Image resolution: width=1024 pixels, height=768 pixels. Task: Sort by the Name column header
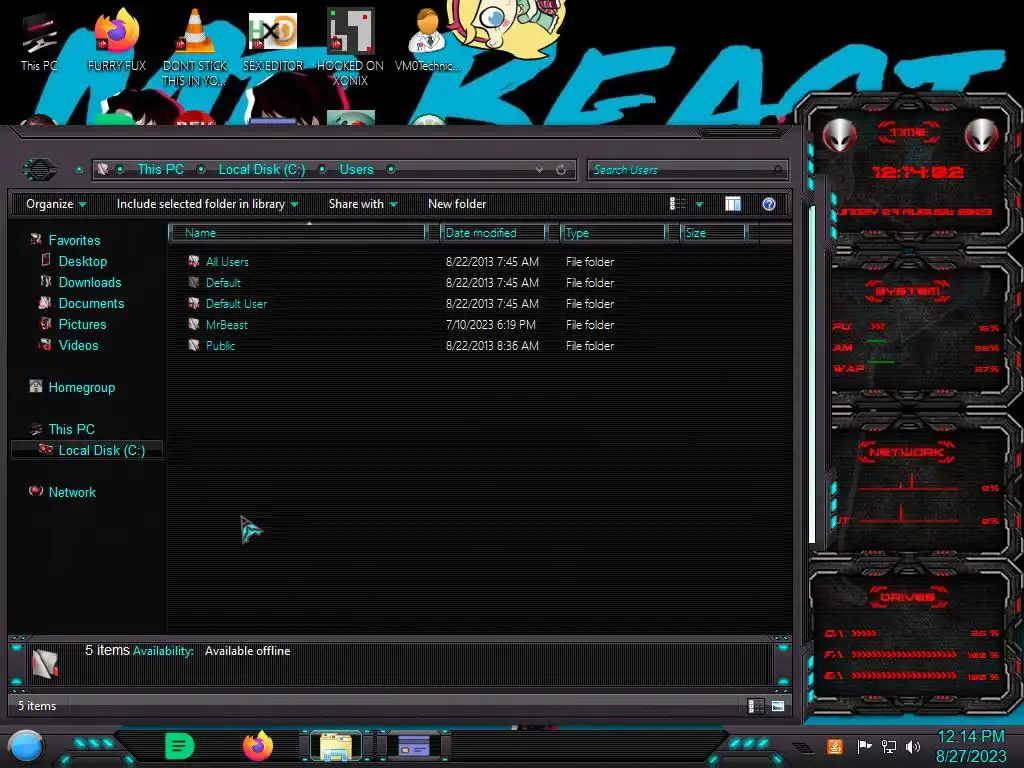[298, 233]
